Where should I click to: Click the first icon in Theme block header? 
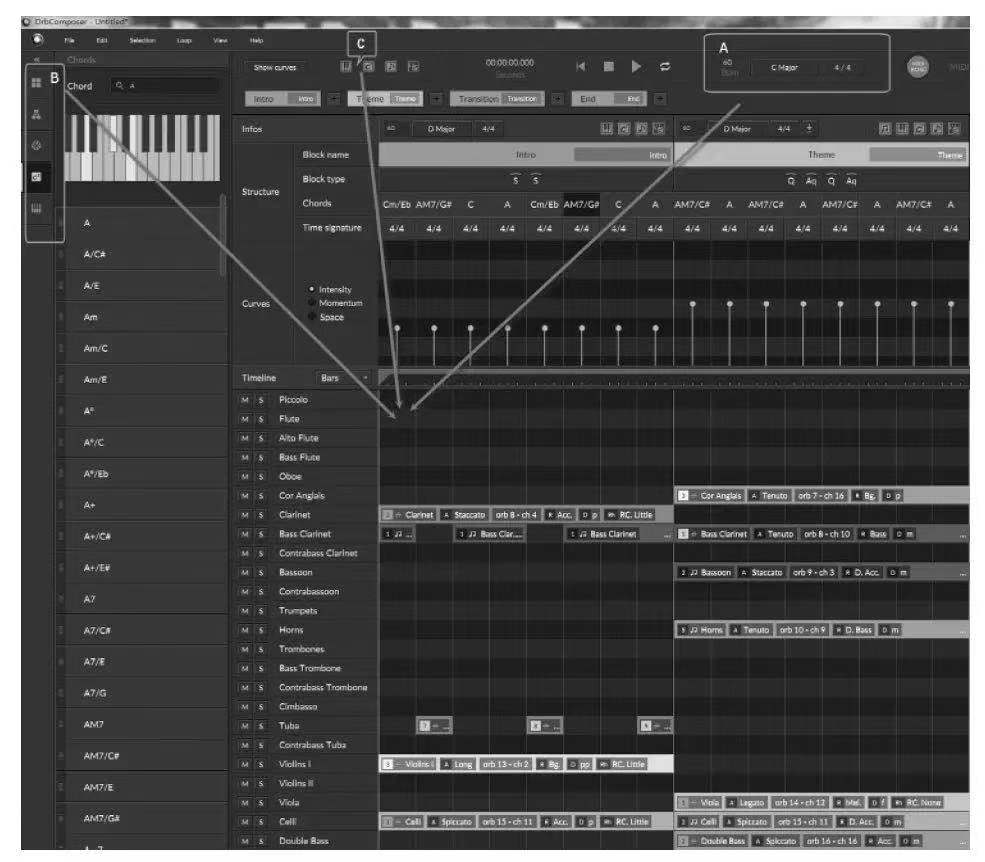(x=884, y=129)
